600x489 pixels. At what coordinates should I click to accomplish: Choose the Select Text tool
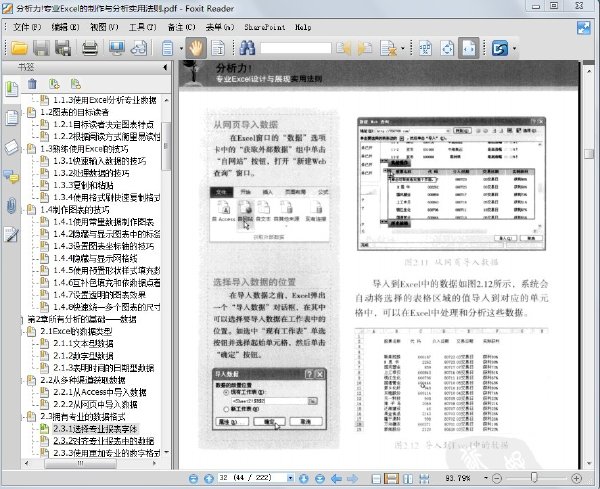218,48
